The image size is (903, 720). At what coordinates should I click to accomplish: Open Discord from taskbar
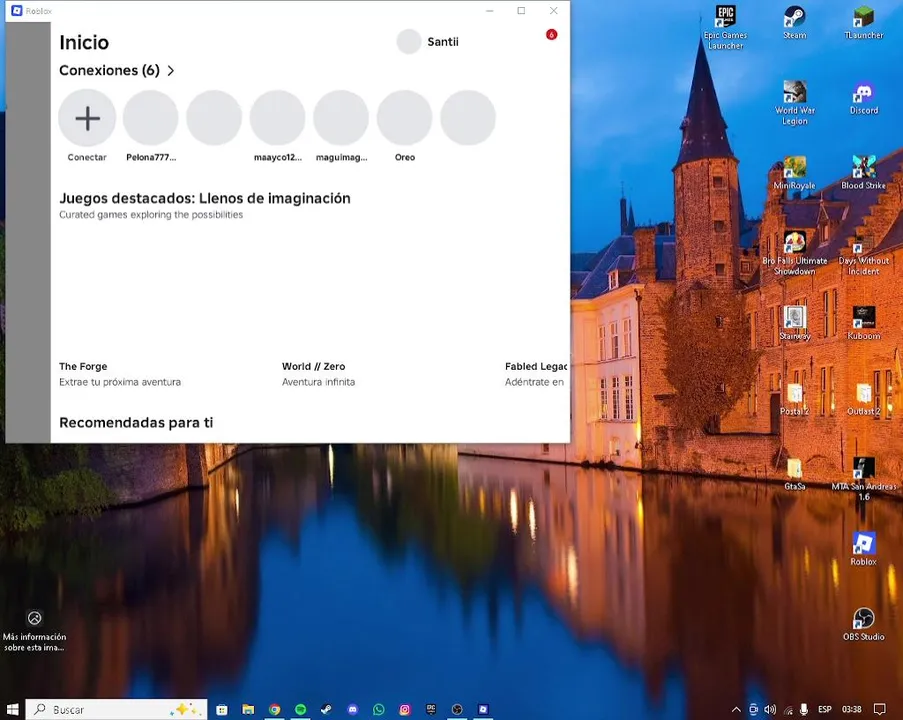352,709
